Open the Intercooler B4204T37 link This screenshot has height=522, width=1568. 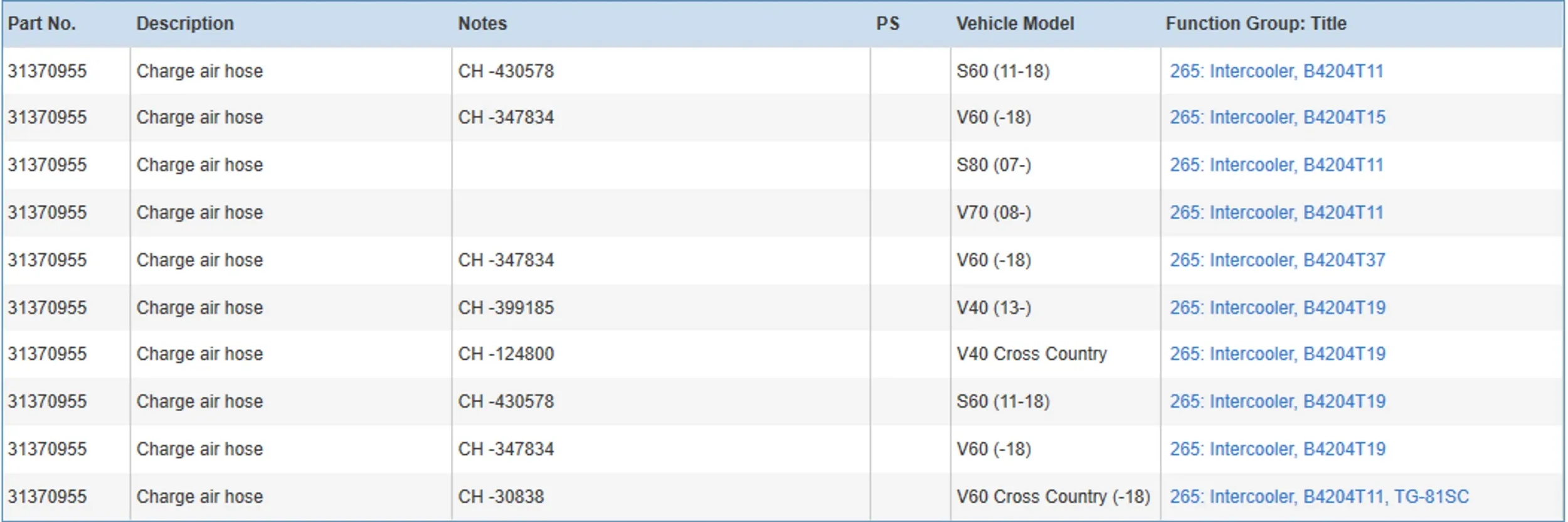click(x=1277, y=261)
